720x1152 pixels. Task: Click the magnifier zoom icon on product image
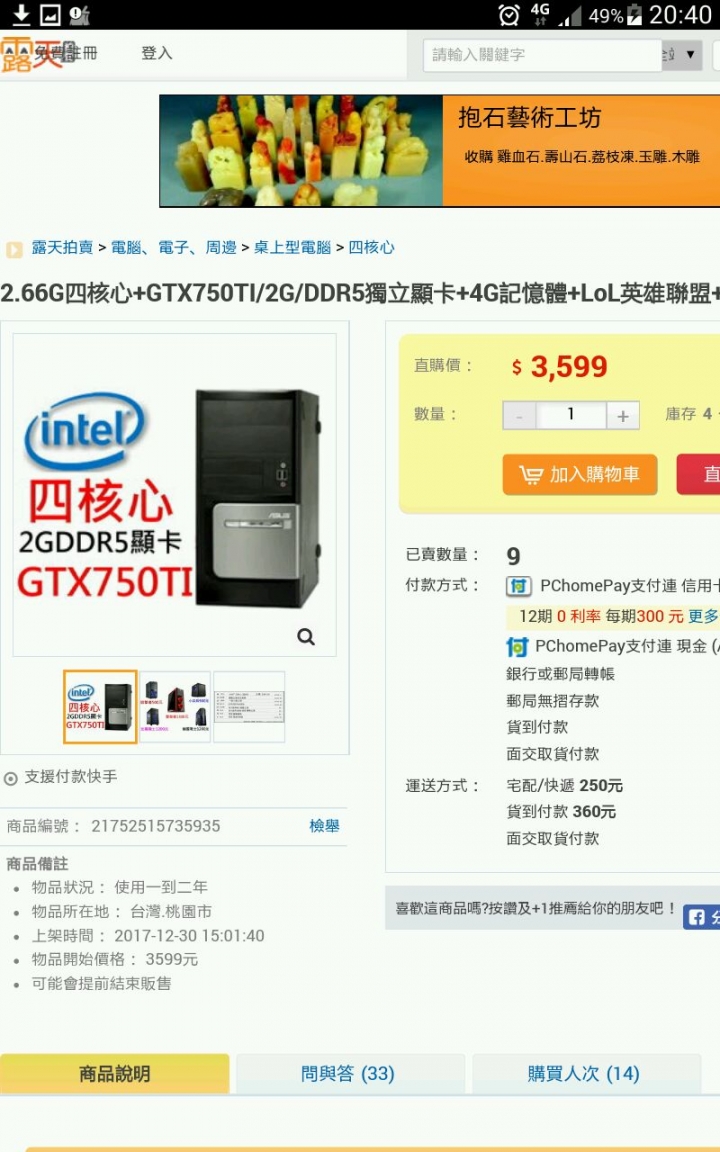(306, 637)
